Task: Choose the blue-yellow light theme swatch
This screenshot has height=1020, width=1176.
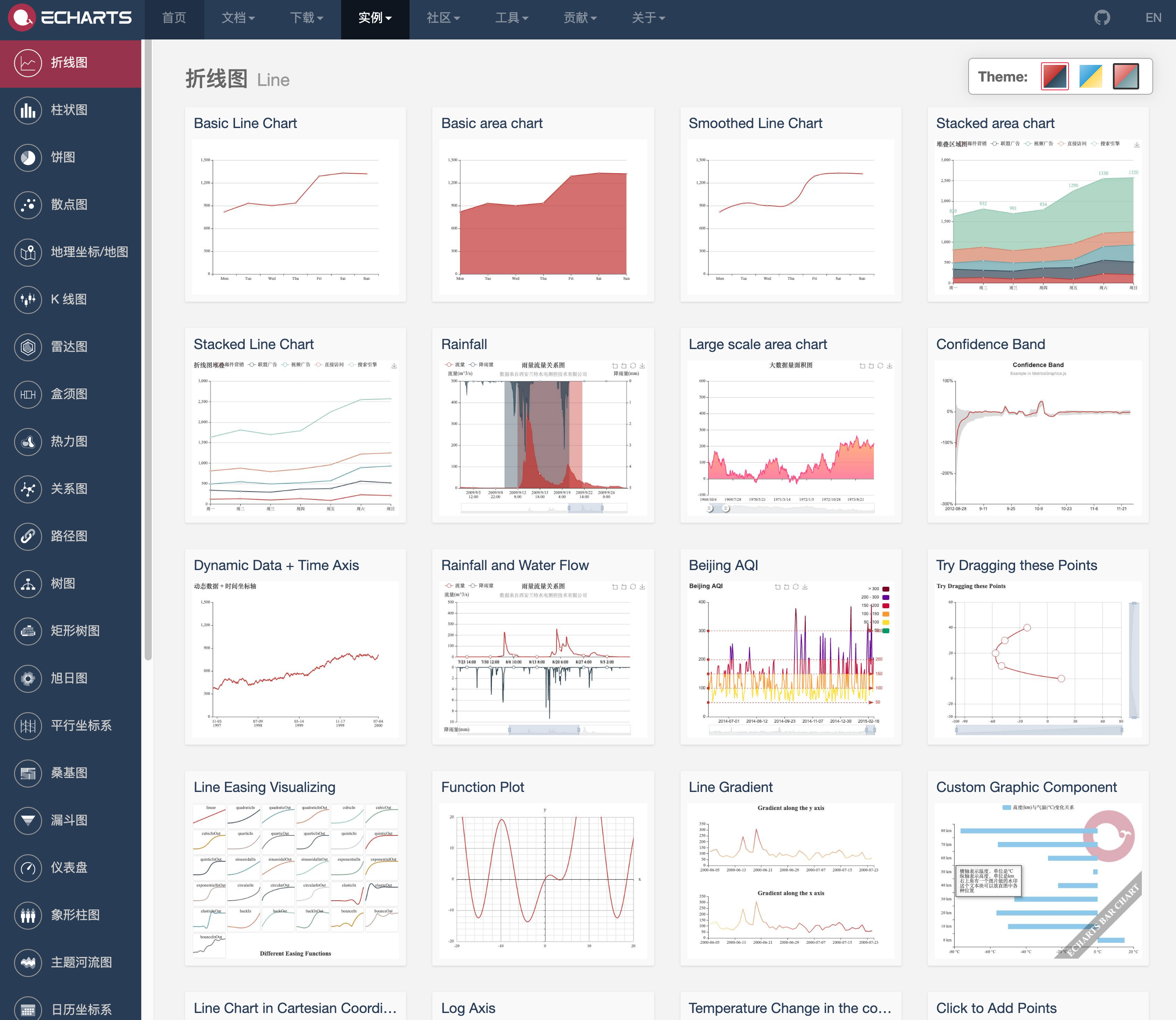Action: (1090, 76)
